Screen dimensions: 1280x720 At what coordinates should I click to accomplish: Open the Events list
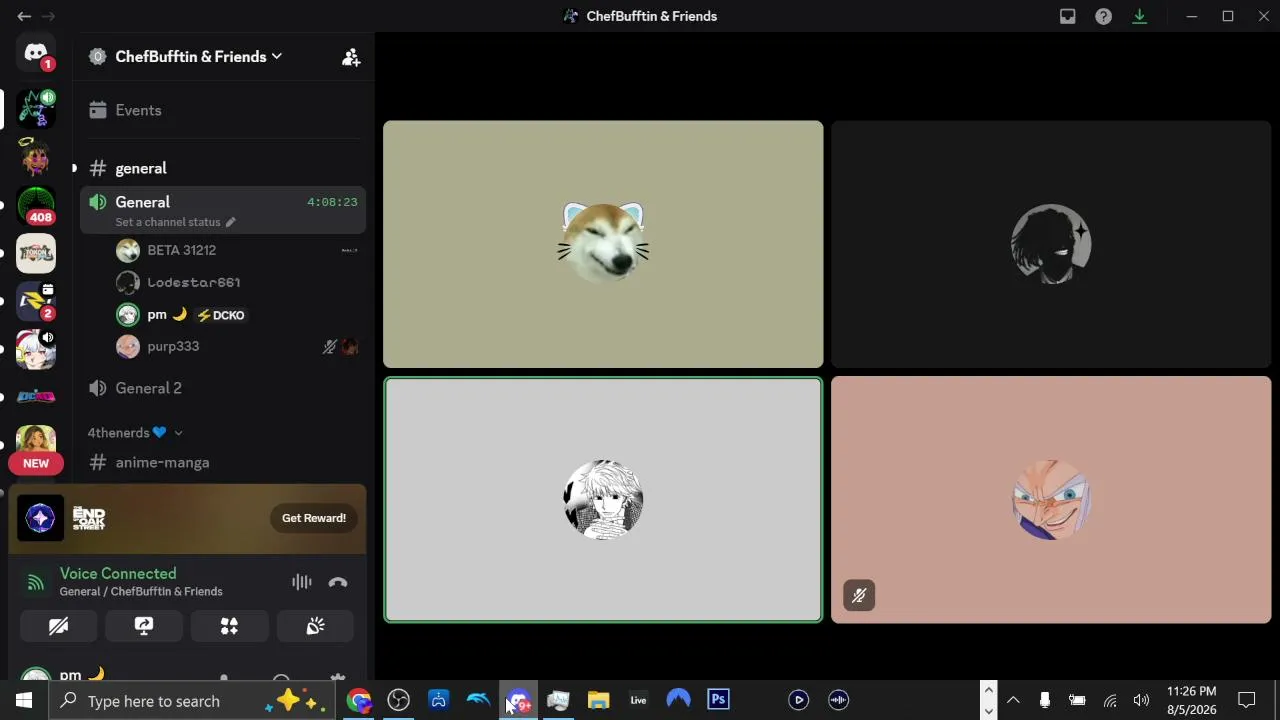[x=222, y=110]
